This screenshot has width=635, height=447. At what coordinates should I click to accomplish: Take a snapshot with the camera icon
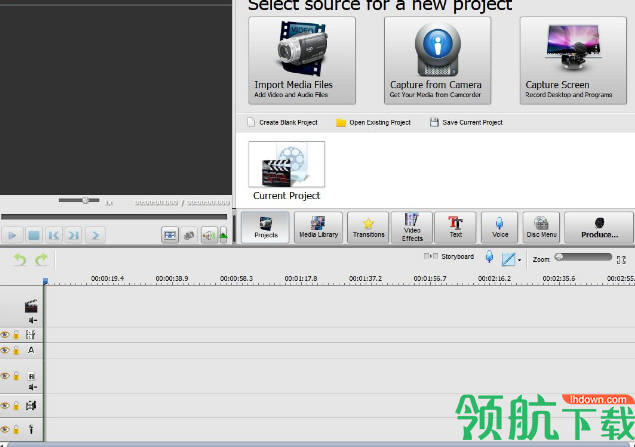[189, 235]
